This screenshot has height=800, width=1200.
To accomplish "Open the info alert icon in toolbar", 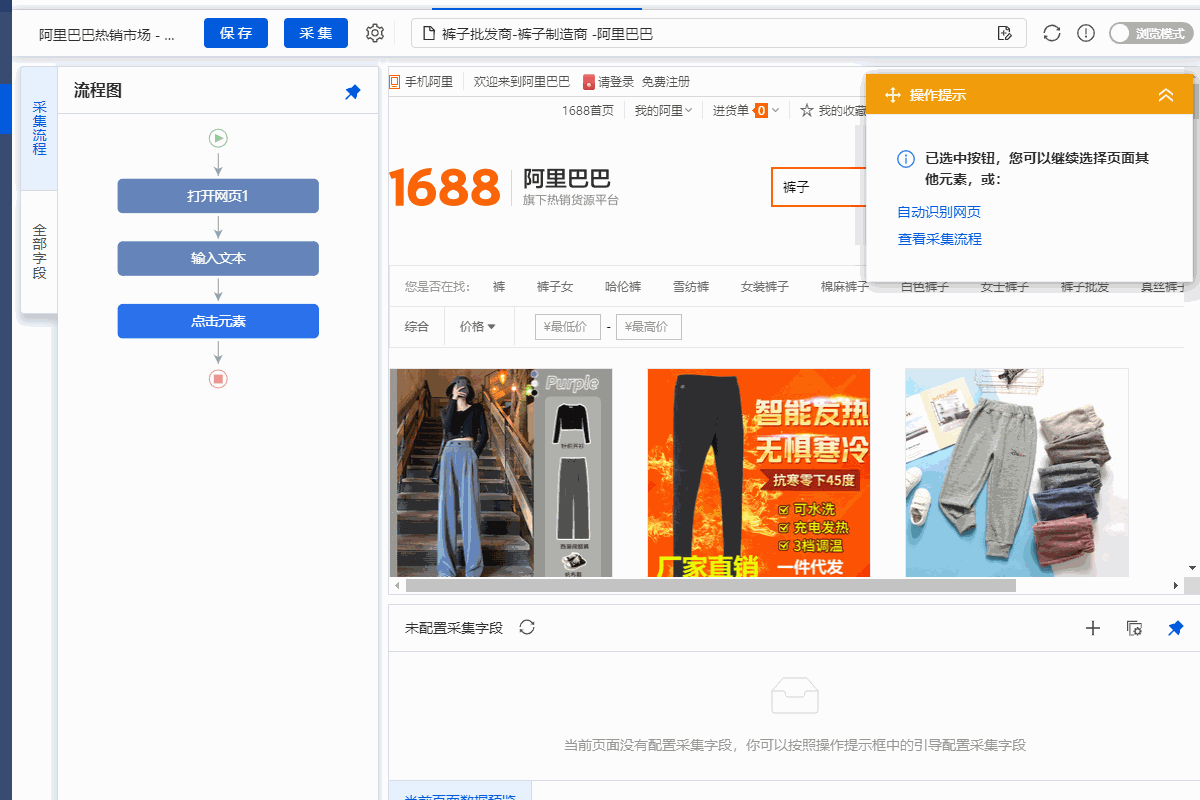I will tap(1086, 33).
